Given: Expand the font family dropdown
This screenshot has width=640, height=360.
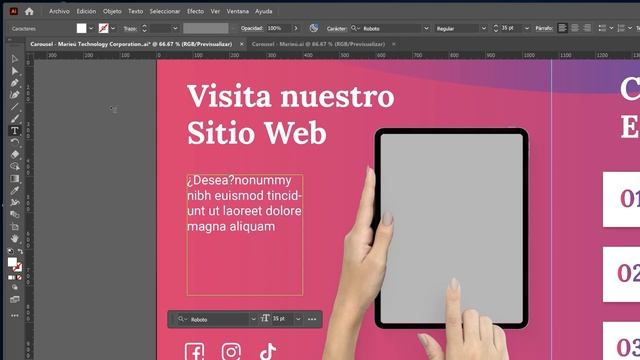Looking at the screenshot, I should click(x=426, y=29).
